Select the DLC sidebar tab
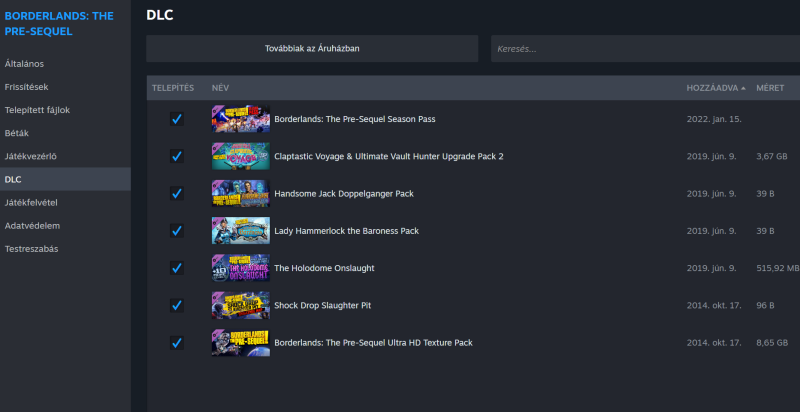Screen dimensions: 800x412 [65, 179]
